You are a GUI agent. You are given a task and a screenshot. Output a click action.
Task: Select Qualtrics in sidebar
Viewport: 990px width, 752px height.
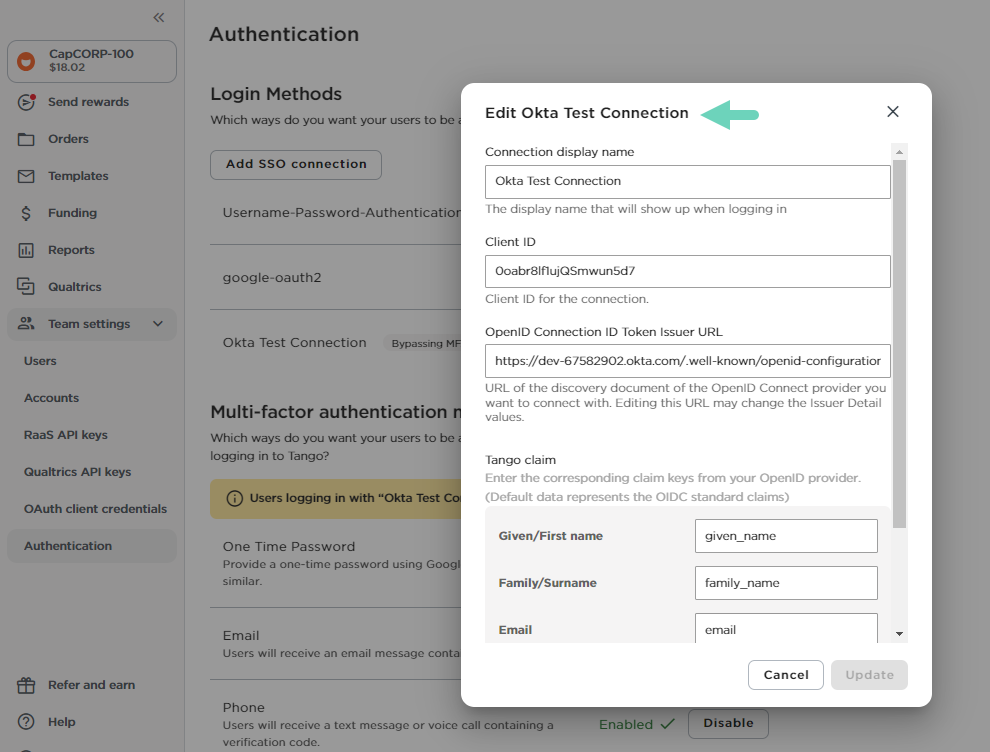tap(75, 287)
